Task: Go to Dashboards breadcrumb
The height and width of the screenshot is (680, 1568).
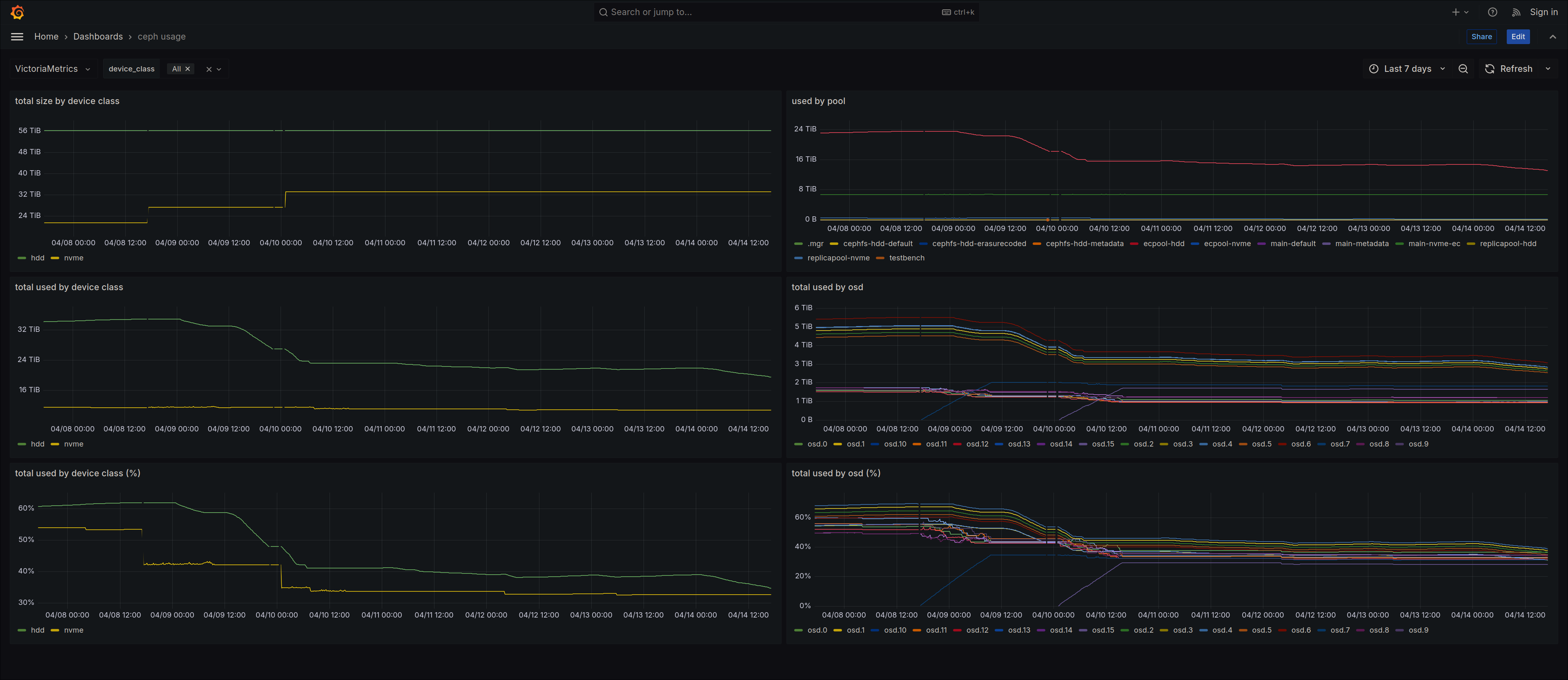Action: click(98, 36)
